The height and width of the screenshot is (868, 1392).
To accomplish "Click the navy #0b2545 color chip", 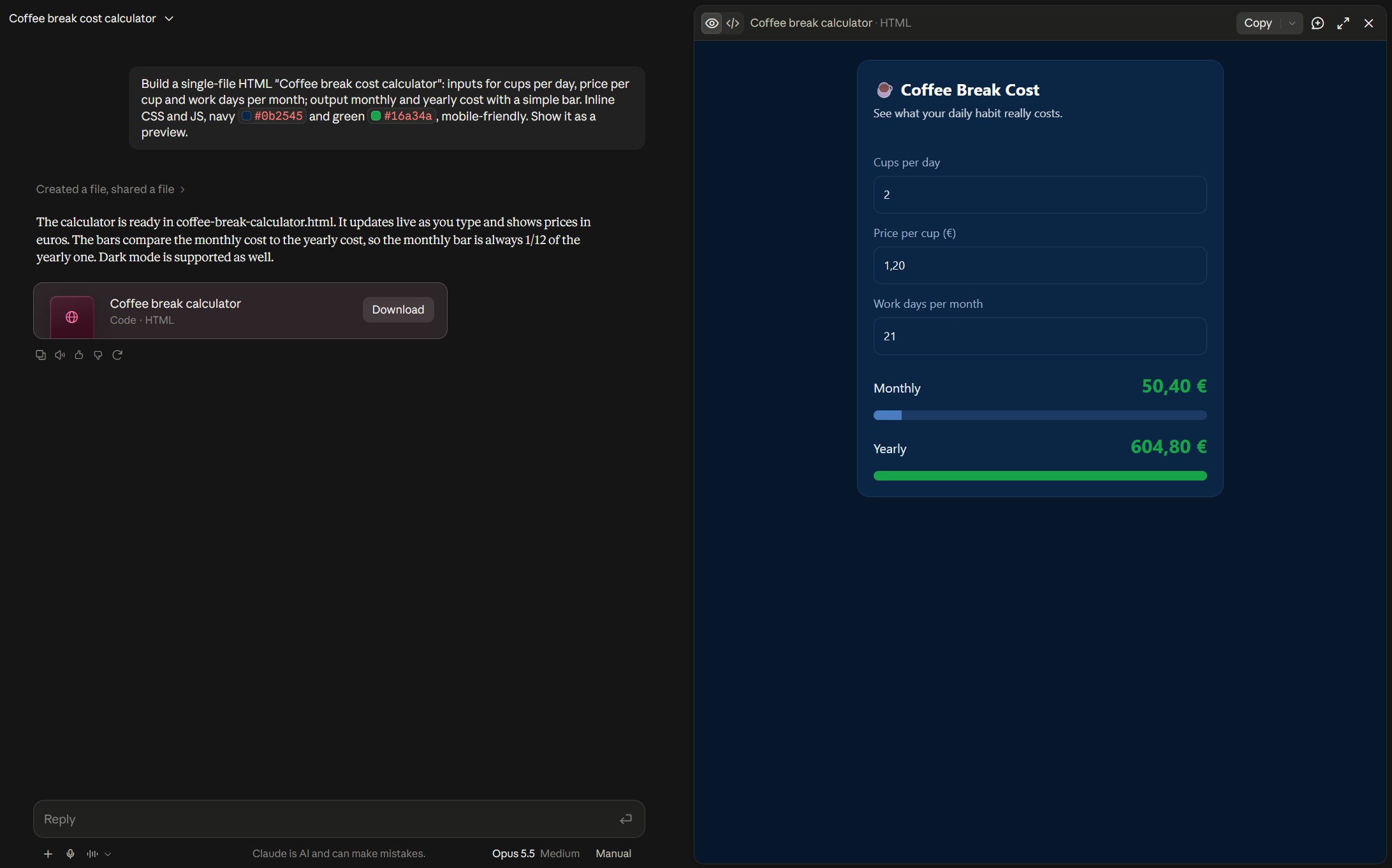I will tap(272, 116).
